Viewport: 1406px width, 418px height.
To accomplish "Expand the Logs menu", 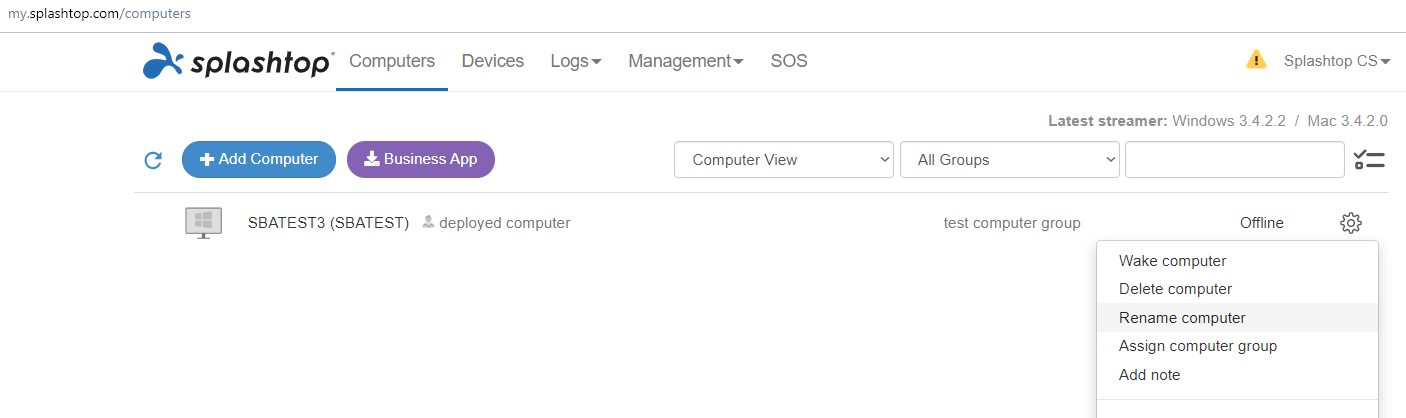I will pyautogui.click(x=576, y=61).
